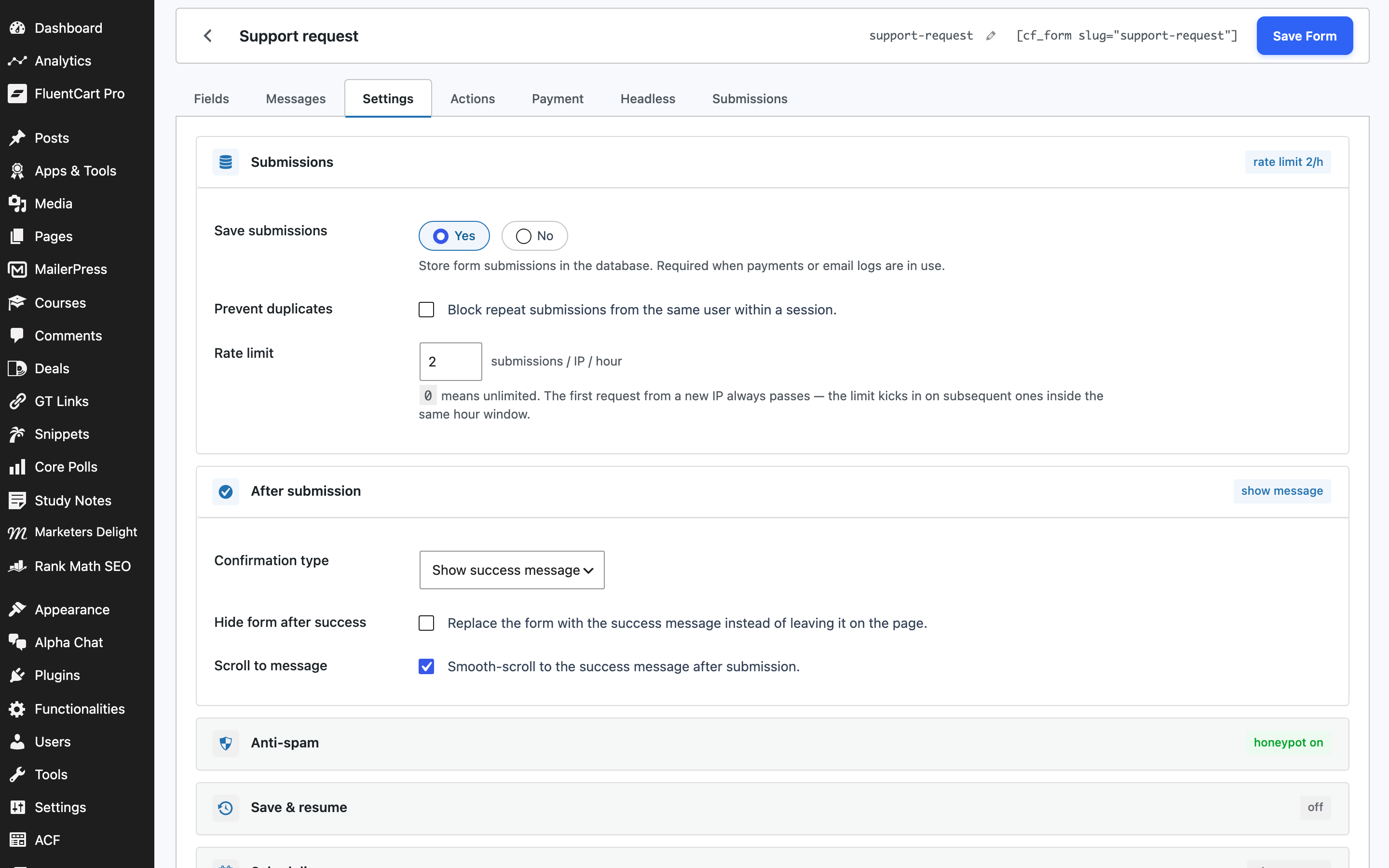Switch to the Fields tab
The height and width of the screenshot is (868, 1389).
pos(211,99)
